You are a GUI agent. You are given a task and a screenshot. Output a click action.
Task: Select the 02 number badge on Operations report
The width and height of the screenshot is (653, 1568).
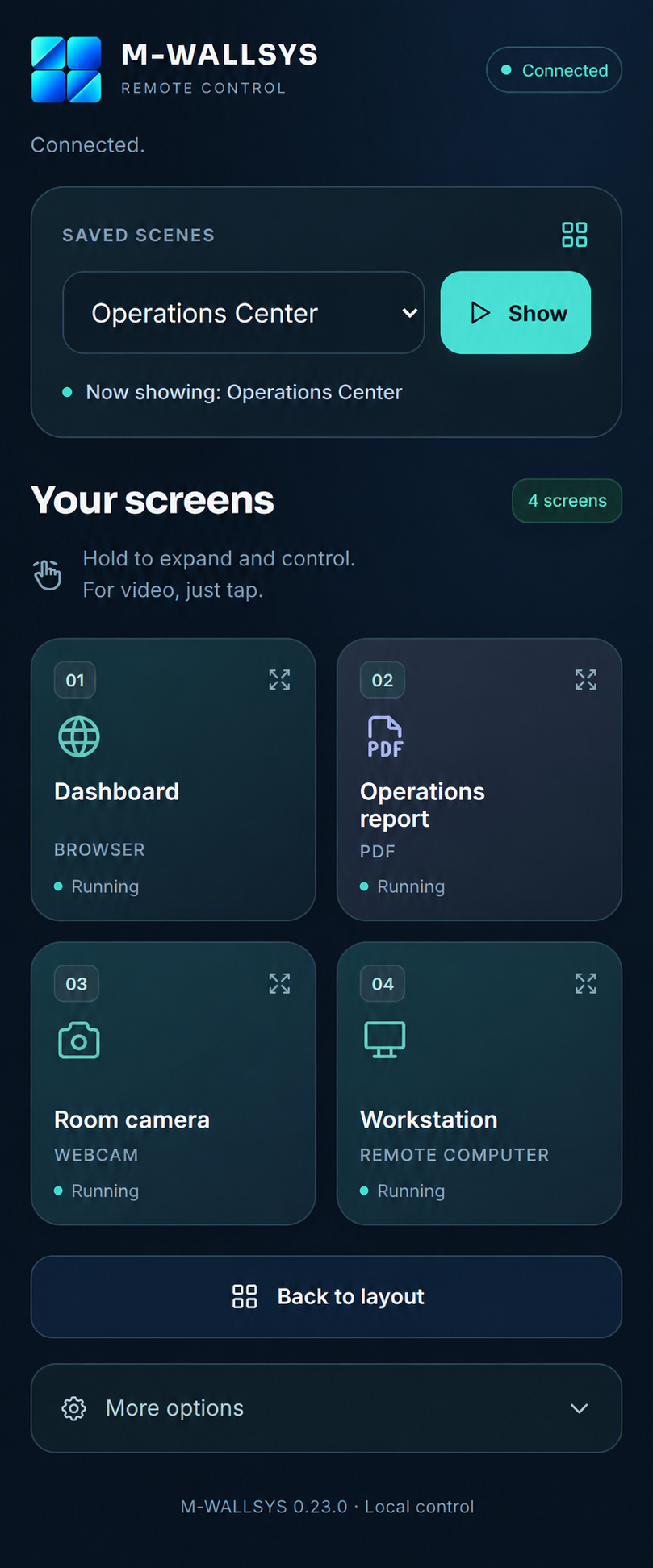tap(383, 680)
